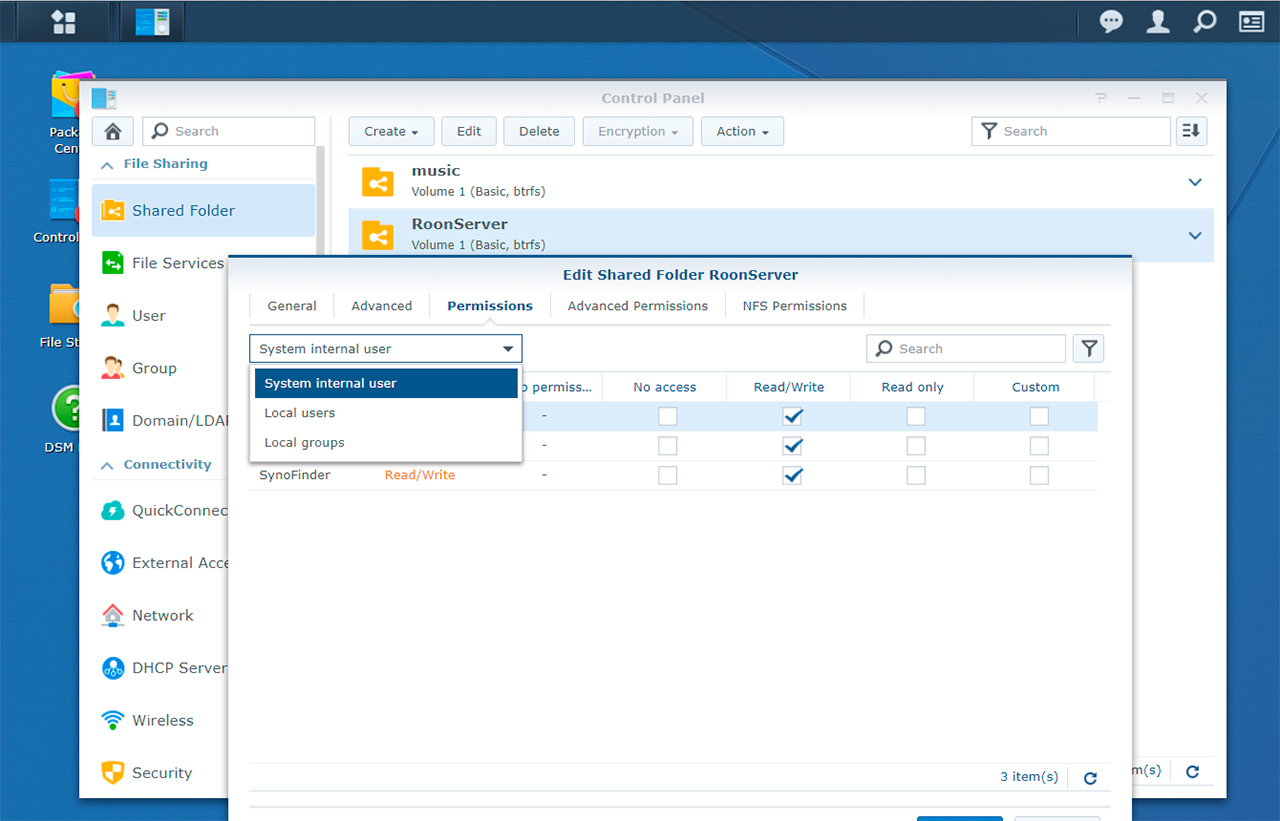Open the DSM main menu icon
The image size is (1280, 821).
click(63, 21)
